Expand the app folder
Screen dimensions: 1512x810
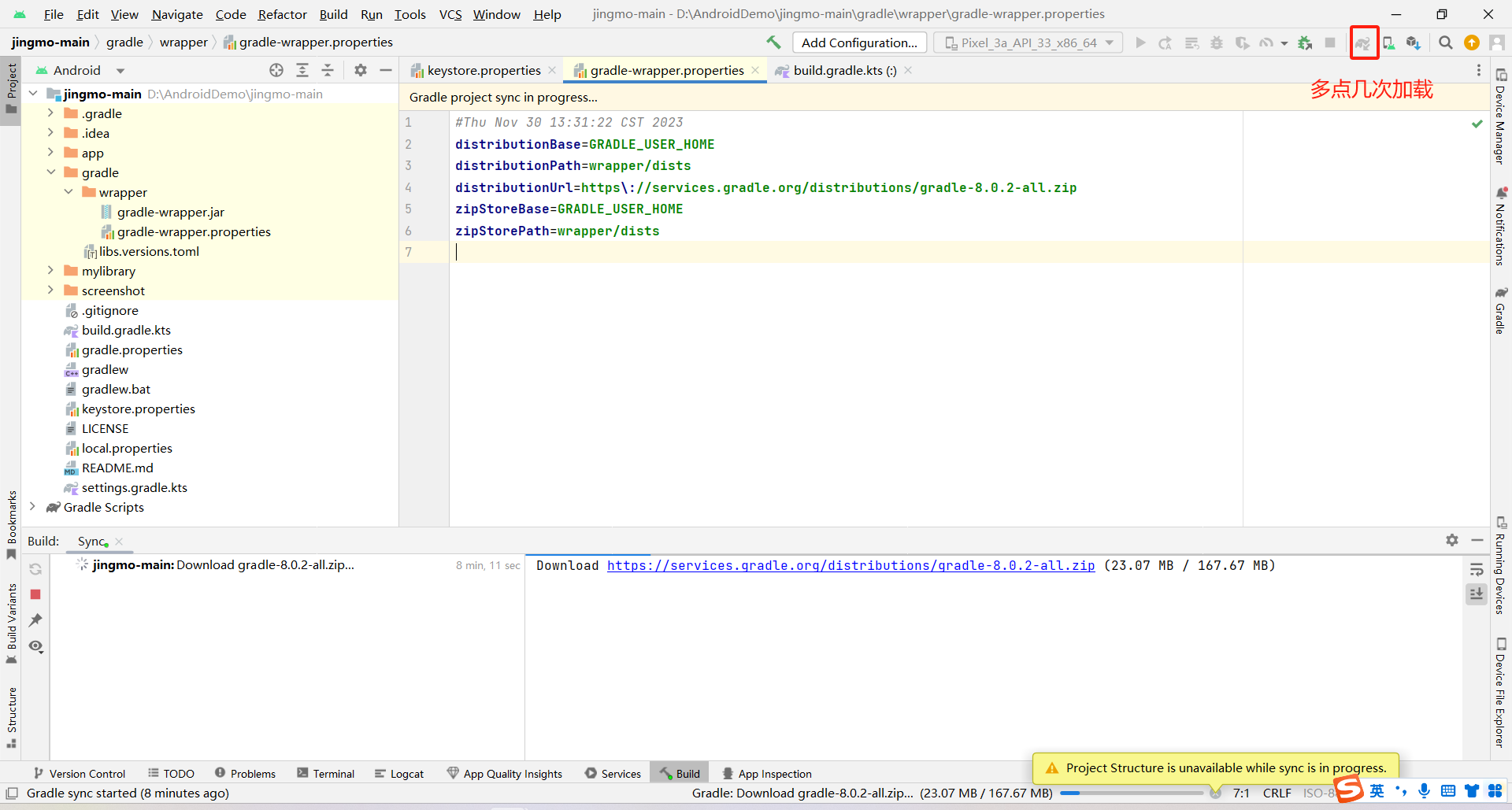click(50, 153)
